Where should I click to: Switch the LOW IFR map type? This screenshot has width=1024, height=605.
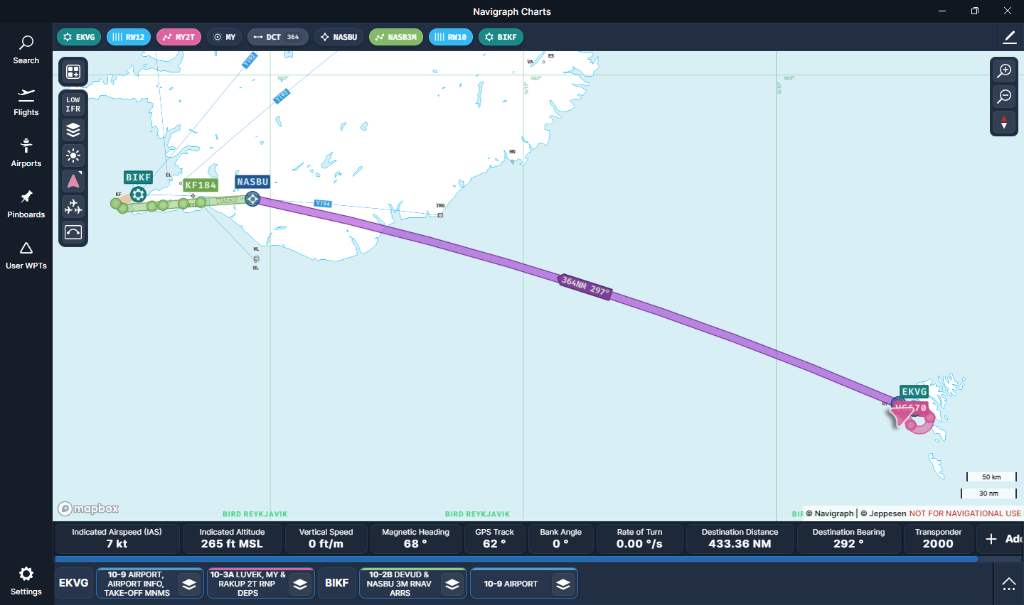(x=73, y=105)
